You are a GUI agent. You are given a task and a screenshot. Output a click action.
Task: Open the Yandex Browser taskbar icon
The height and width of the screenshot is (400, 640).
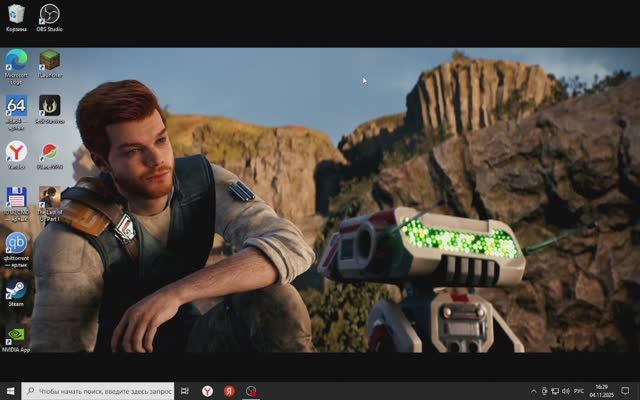(207, 391)
